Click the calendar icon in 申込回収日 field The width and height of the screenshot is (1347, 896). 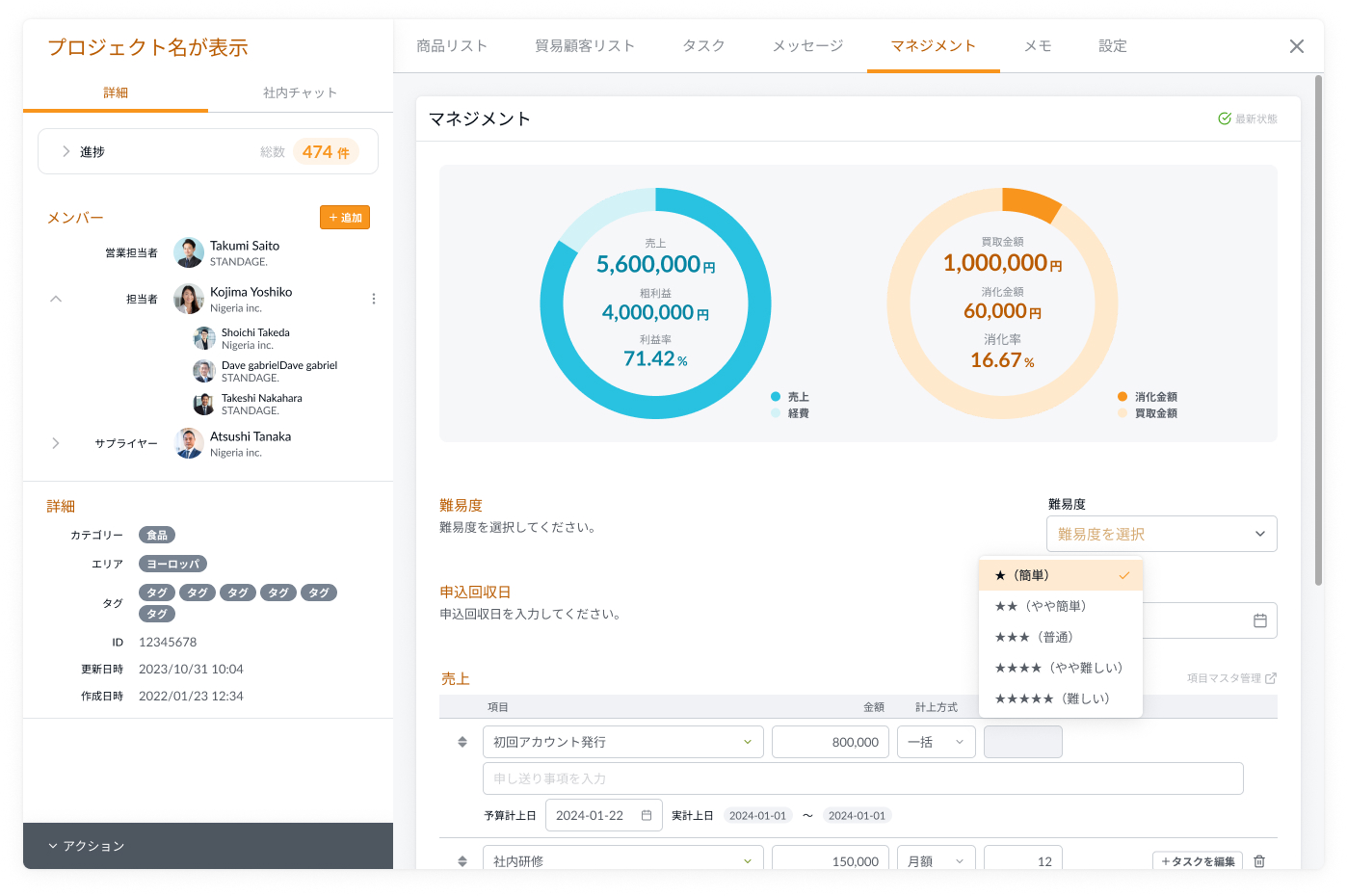1259,620
